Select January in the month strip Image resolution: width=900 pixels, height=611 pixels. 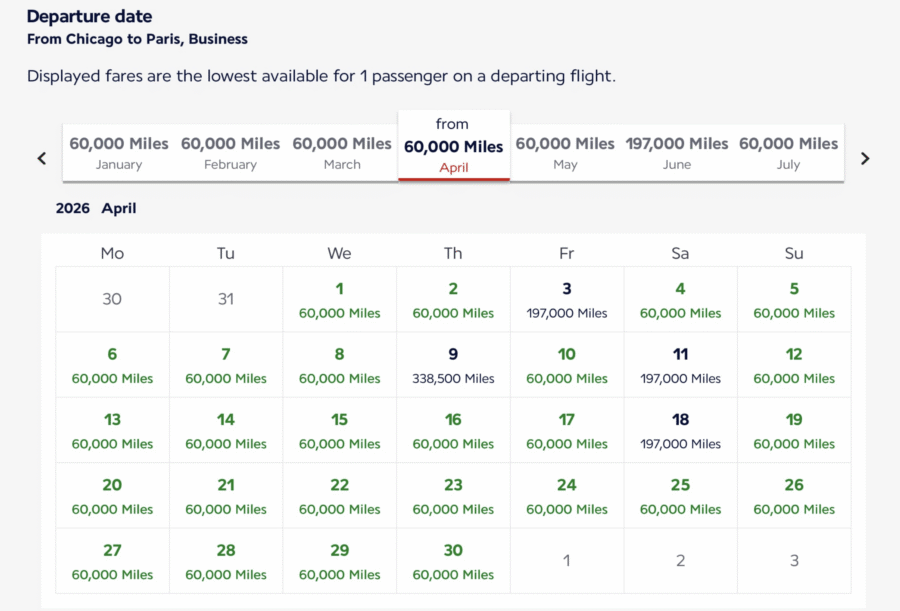(118, 152)
